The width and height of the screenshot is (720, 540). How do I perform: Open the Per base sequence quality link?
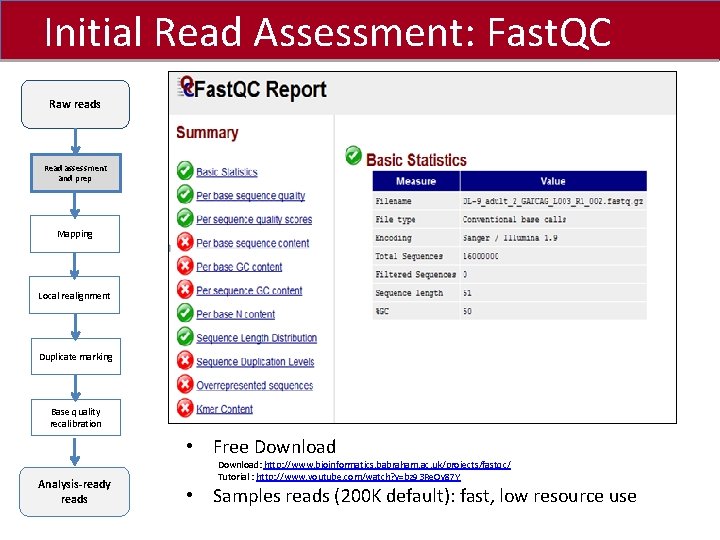251,196
